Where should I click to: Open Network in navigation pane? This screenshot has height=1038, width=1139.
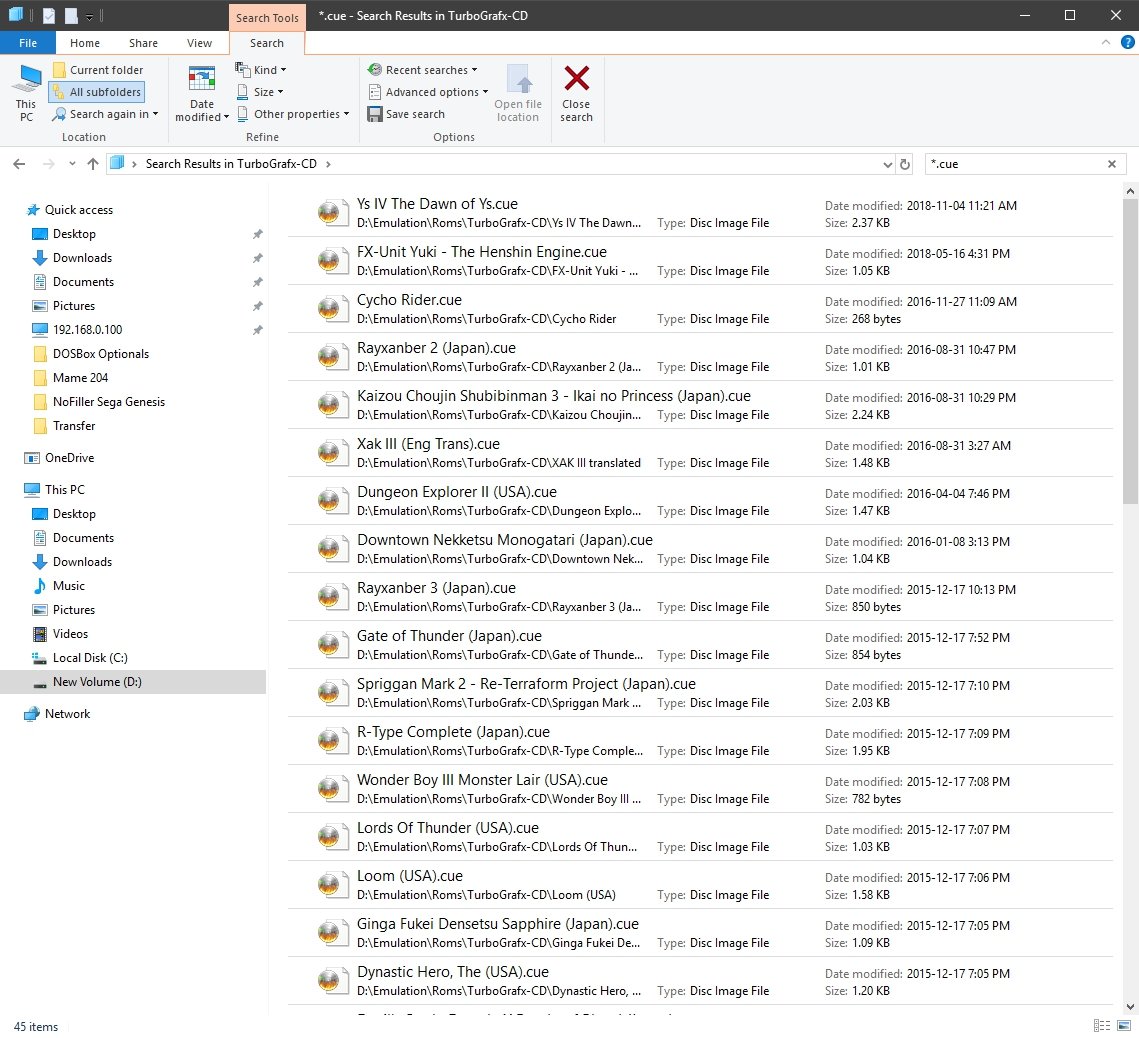pyautogui.click(x=67, y=713)
